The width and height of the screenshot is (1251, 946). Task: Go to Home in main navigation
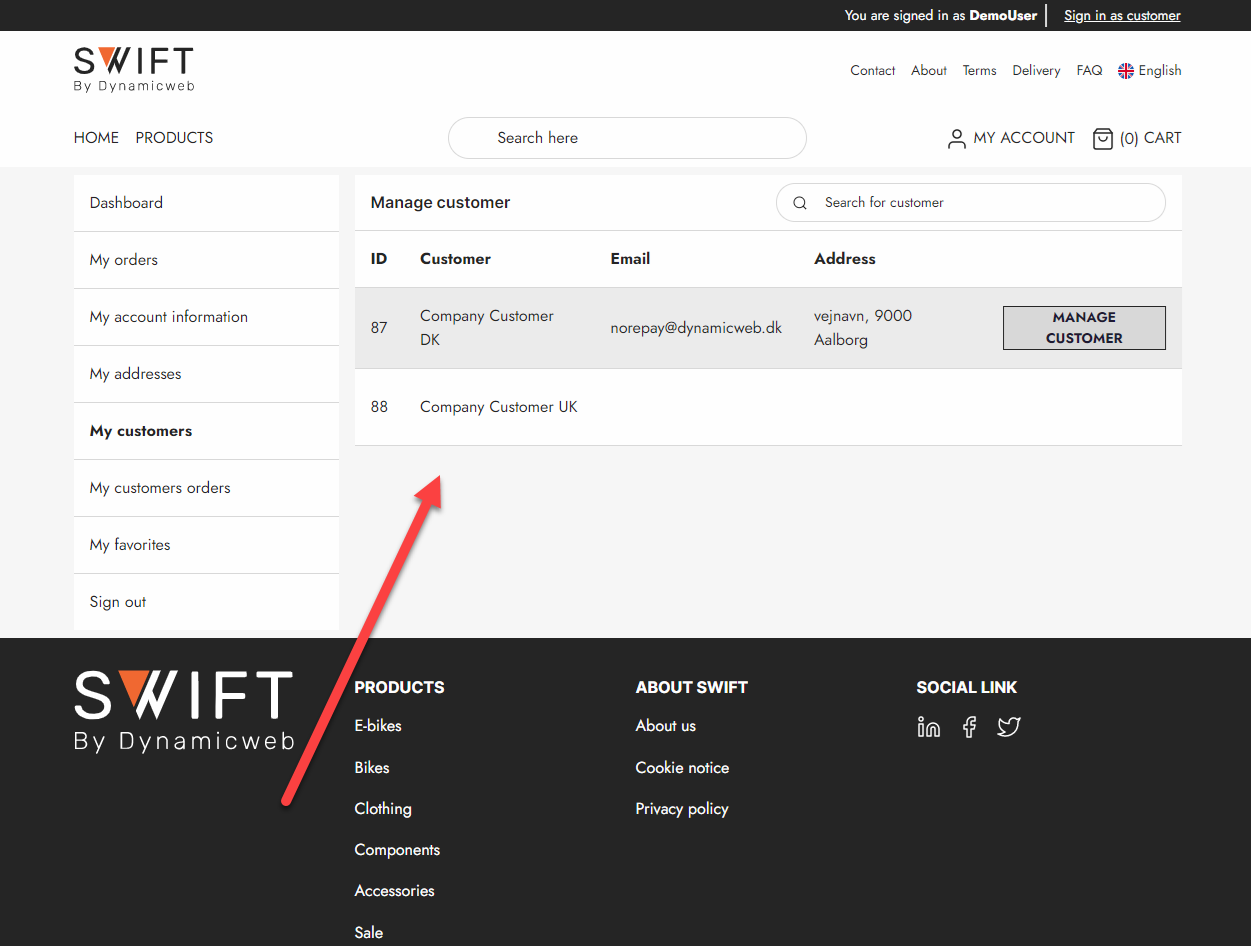coord(96,138)
